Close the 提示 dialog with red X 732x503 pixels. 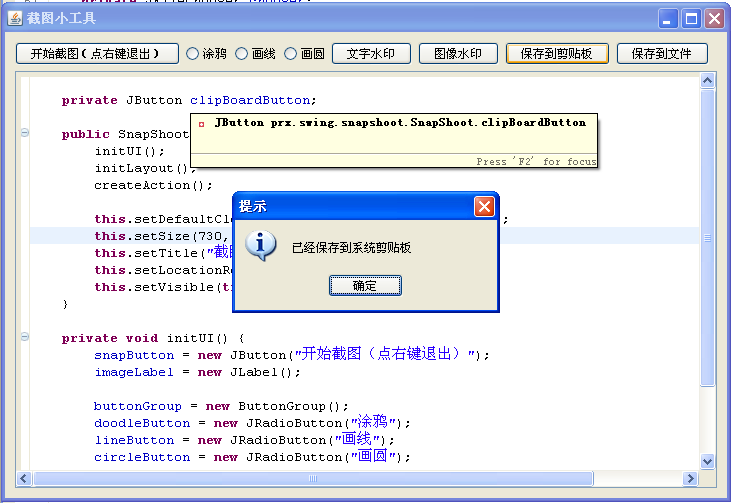point(484,206)
